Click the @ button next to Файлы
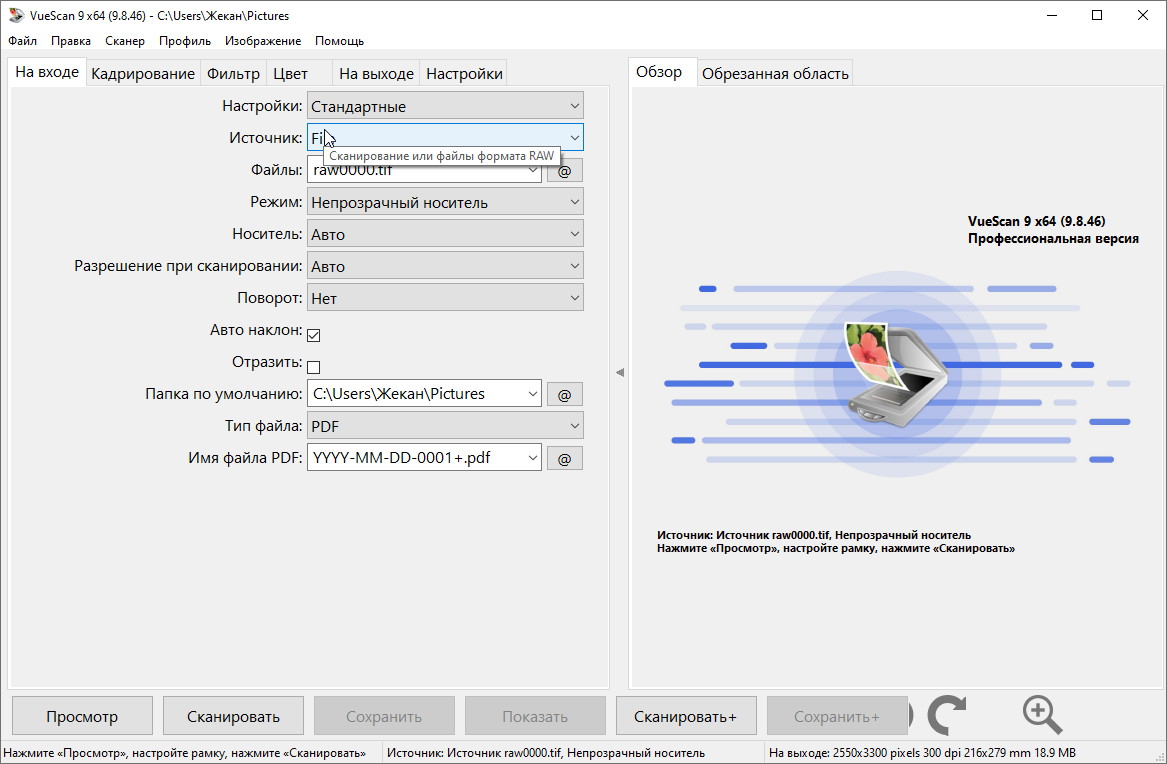 click(x=565, y=170)
